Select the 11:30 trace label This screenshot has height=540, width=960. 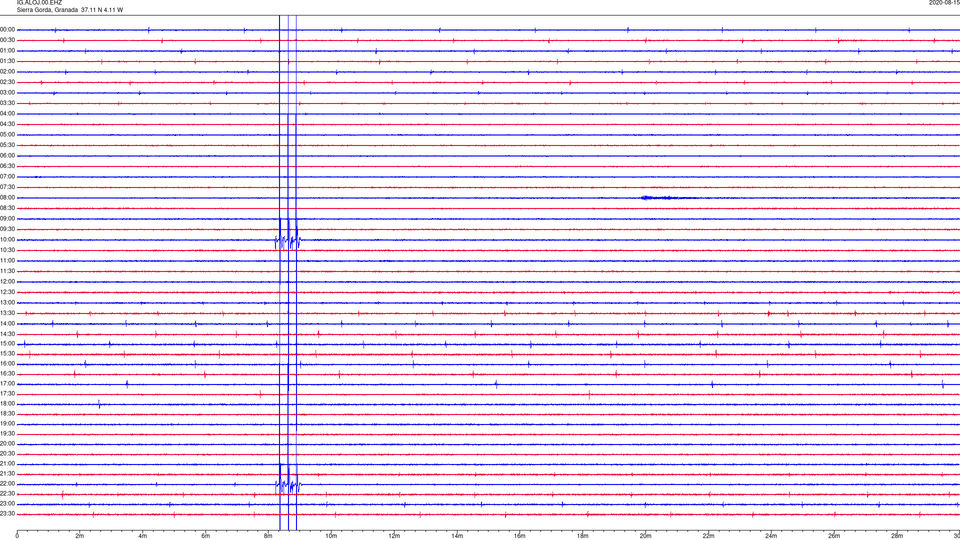(x=7, y=271)
